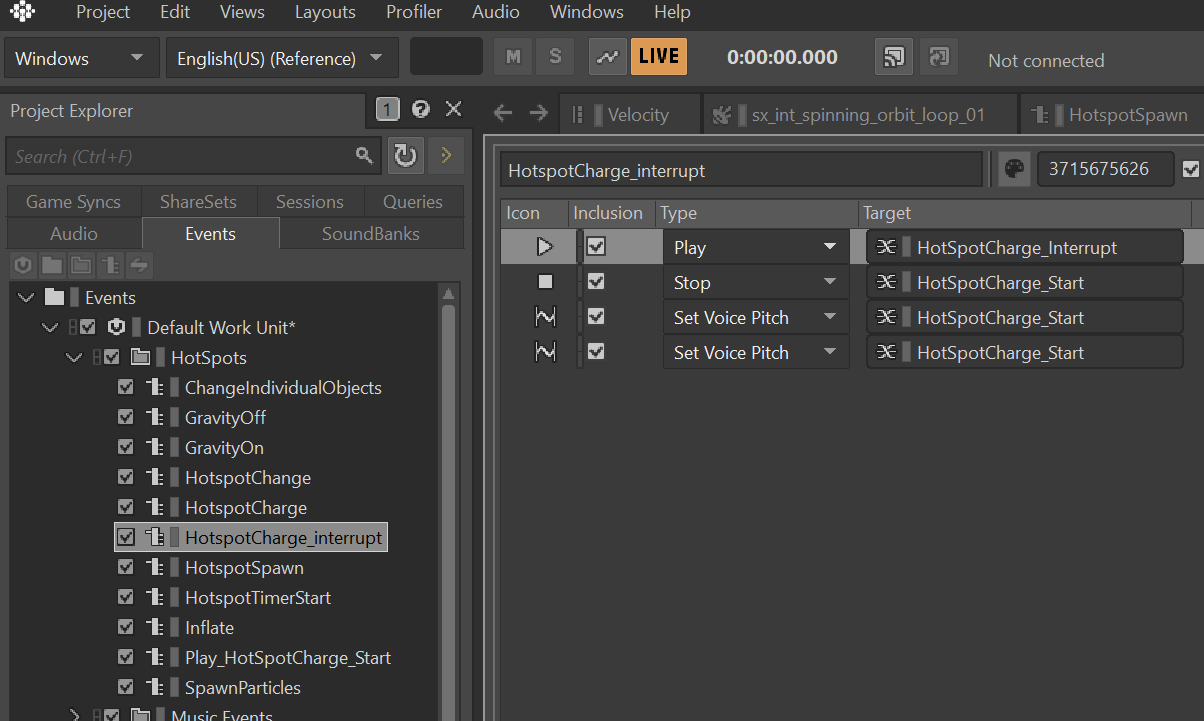Click the grayed remote reconnect icon
1204x721 pixels.
click(938, 57)
